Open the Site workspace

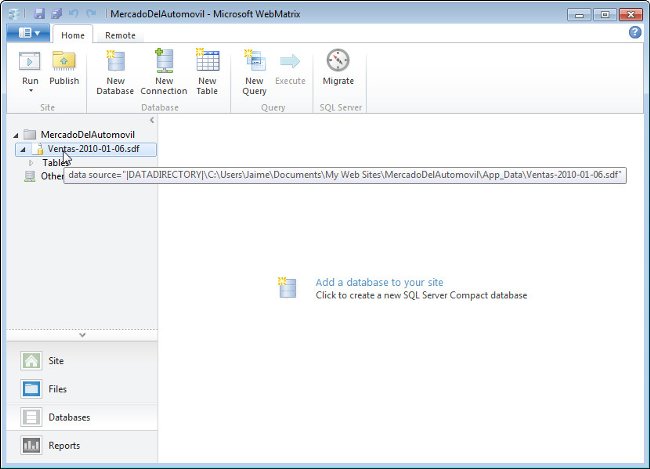tap(82, 361)
